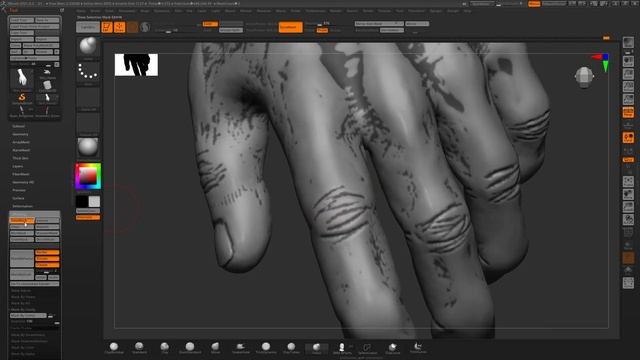Click the Xpose icon at right shelf bottom
The height and width of the screenshot is (360, 640).
tap(628, 282)
